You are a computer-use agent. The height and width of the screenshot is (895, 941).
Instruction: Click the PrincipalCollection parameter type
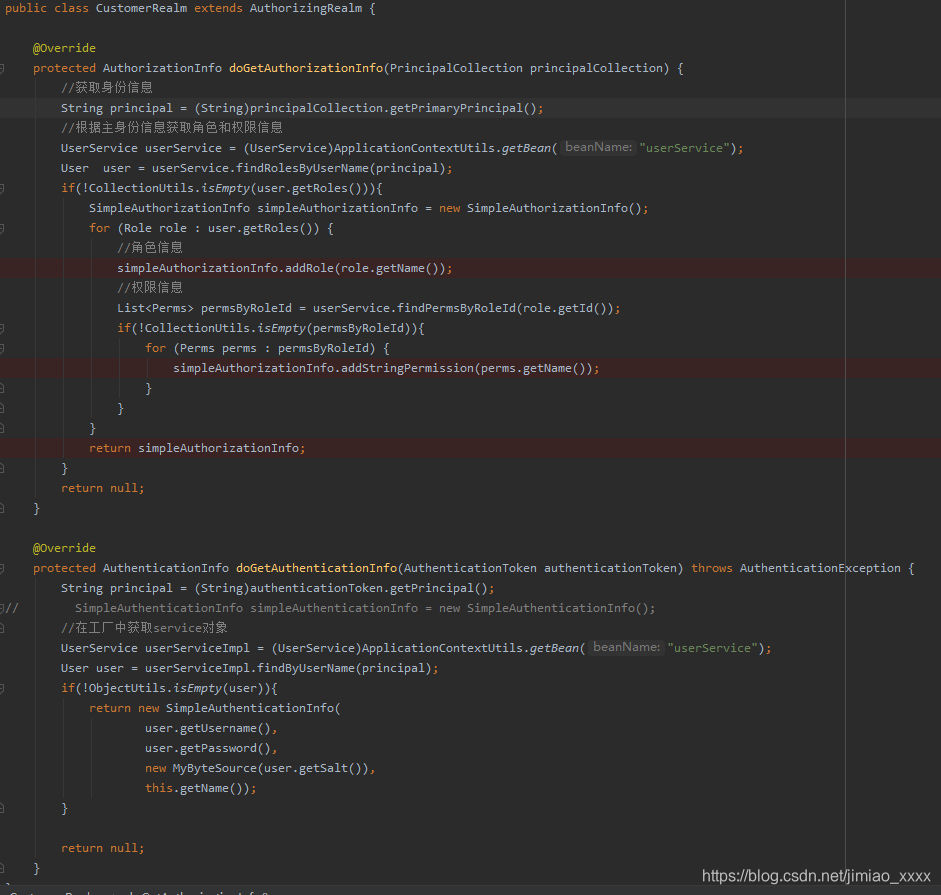coord(455,68)
